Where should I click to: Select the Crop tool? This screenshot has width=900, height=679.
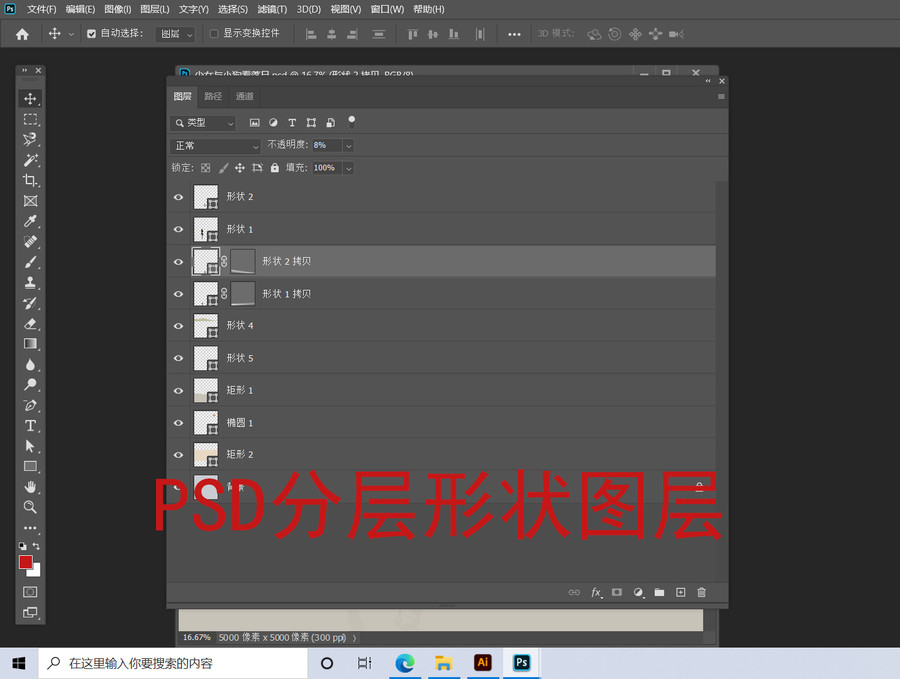30,180
